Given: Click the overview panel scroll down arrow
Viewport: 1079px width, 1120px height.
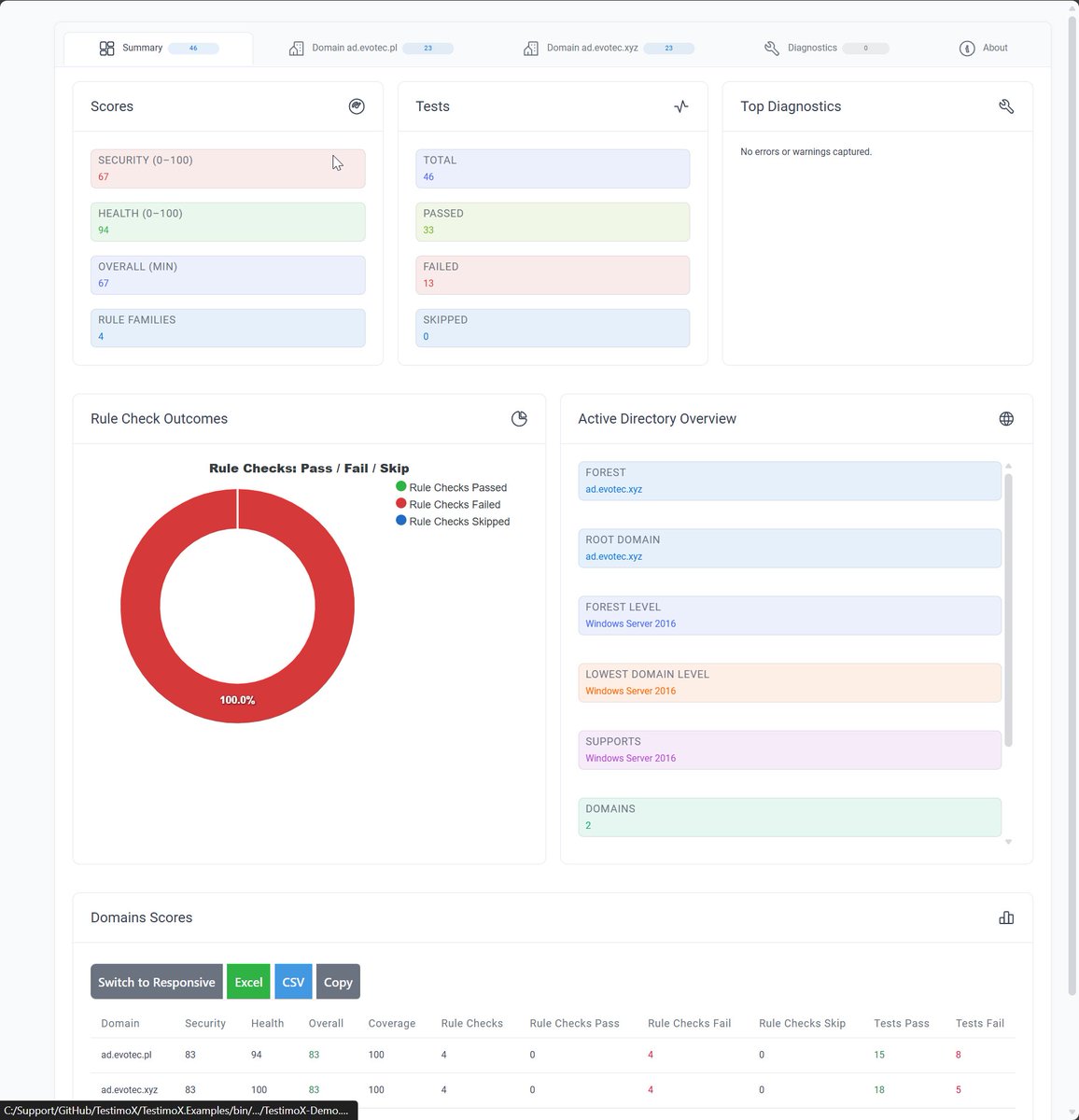Looking at the screenshot, I should [x=1008, y=842].
